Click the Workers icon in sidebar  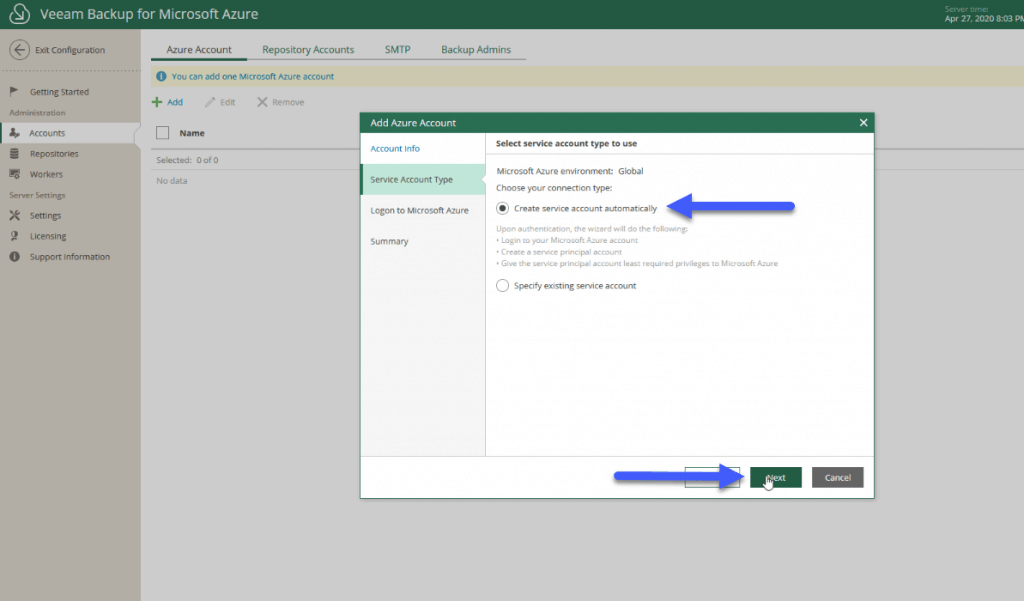click(x=14, y=174)
